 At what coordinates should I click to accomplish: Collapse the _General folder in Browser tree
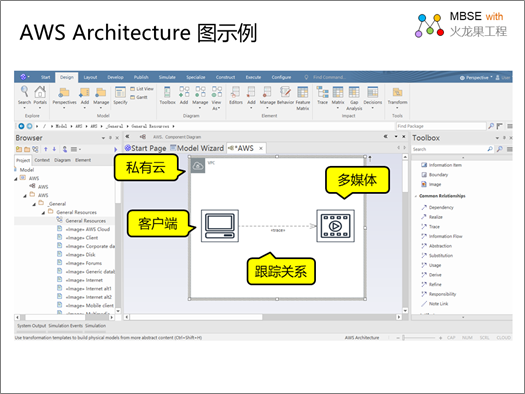(x=34, y=204)
